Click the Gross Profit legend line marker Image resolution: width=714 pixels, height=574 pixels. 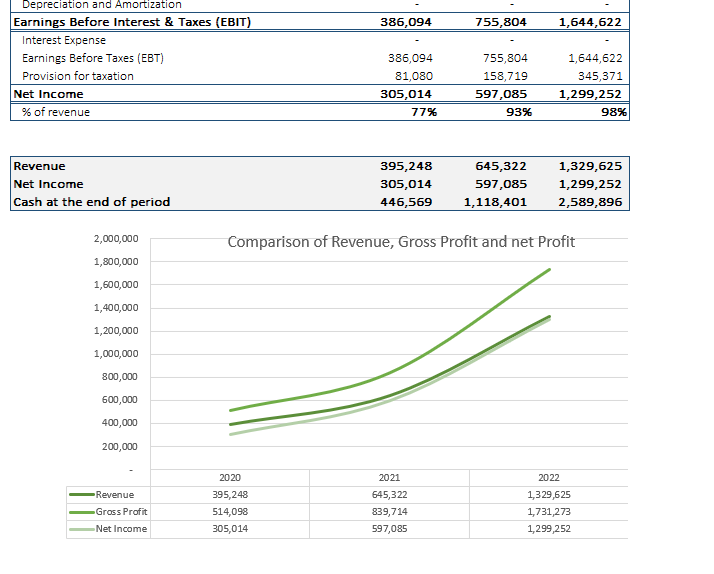point(82,512)
